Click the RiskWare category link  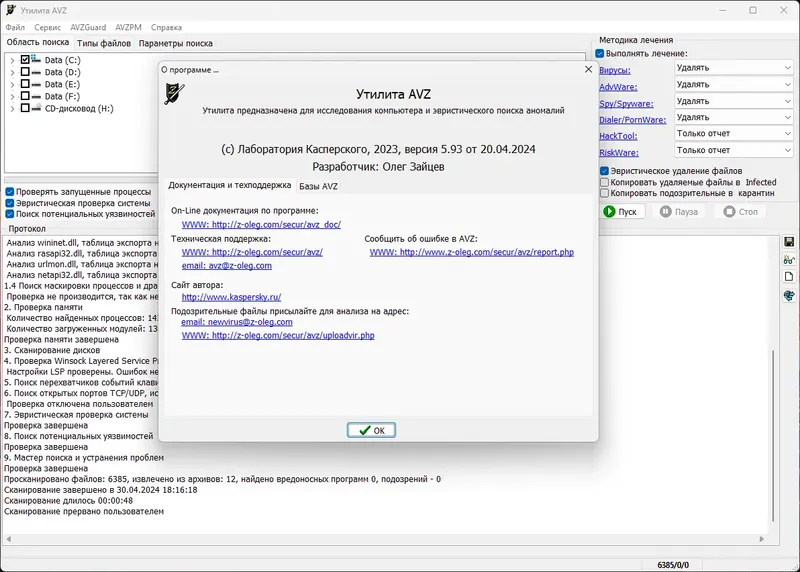pos(619,153)
